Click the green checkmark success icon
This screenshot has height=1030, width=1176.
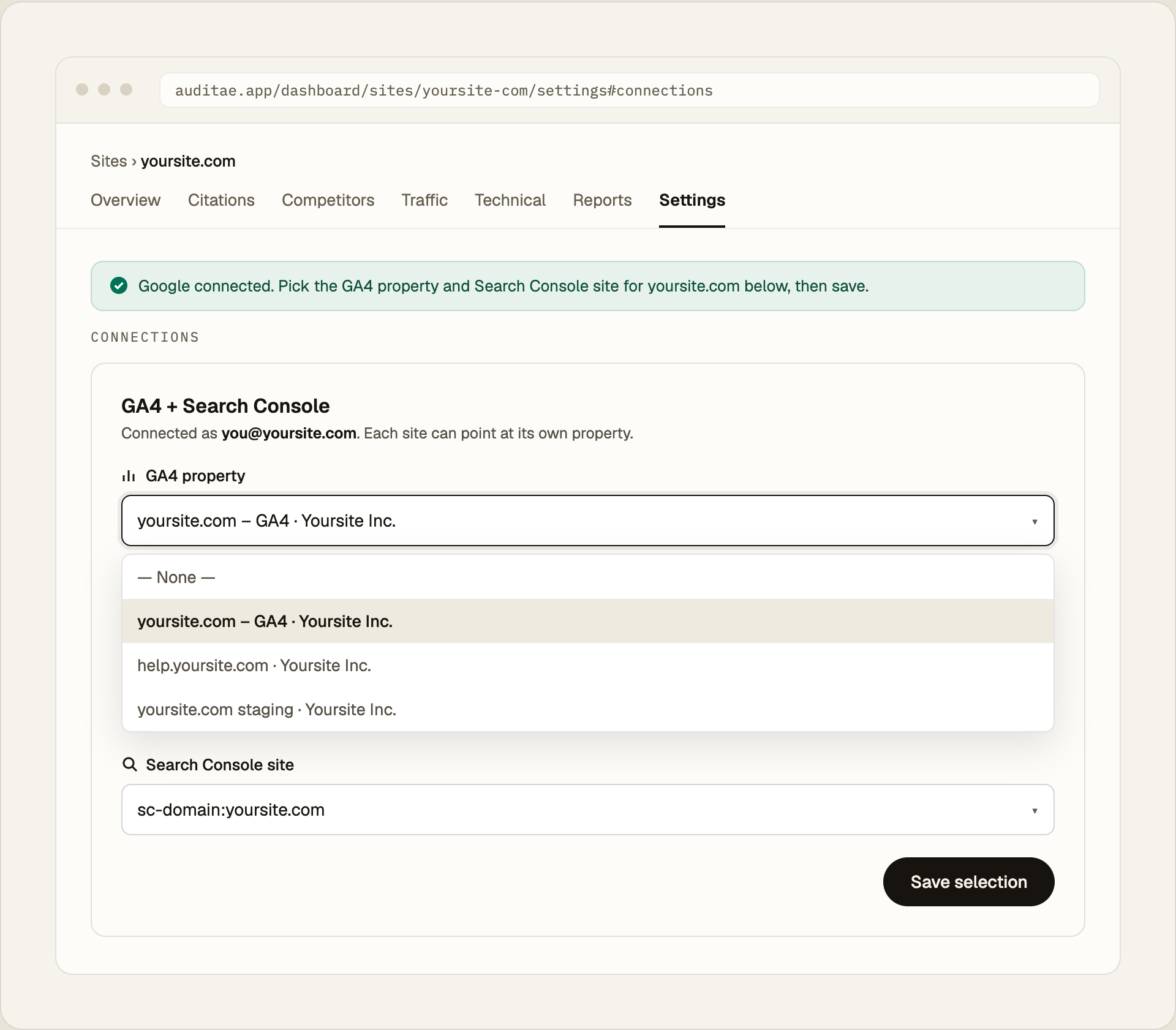[119, 286]
